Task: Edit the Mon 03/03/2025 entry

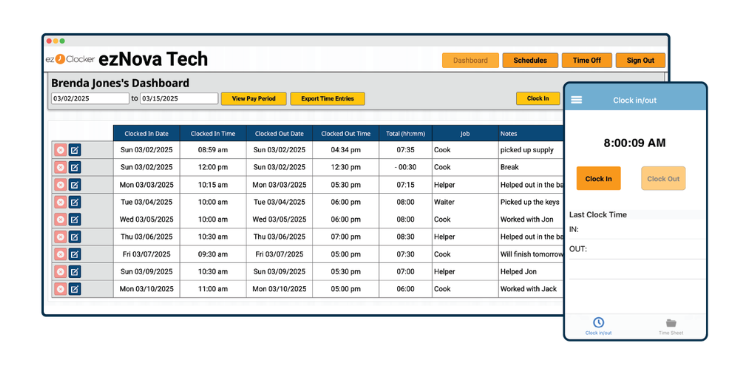Action: click(75, 185)
